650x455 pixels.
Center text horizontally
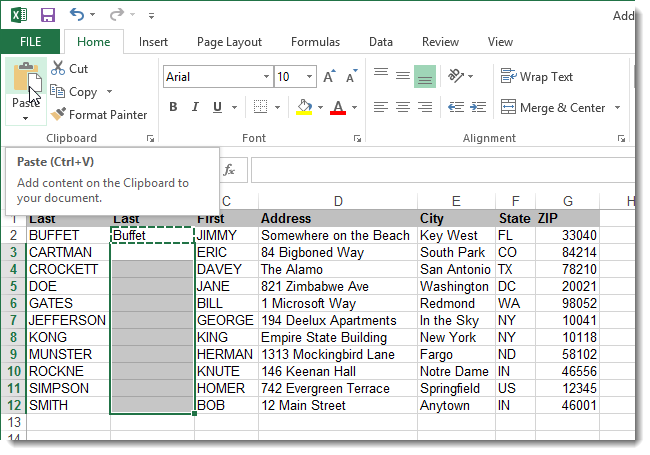(x=403, y=107)
